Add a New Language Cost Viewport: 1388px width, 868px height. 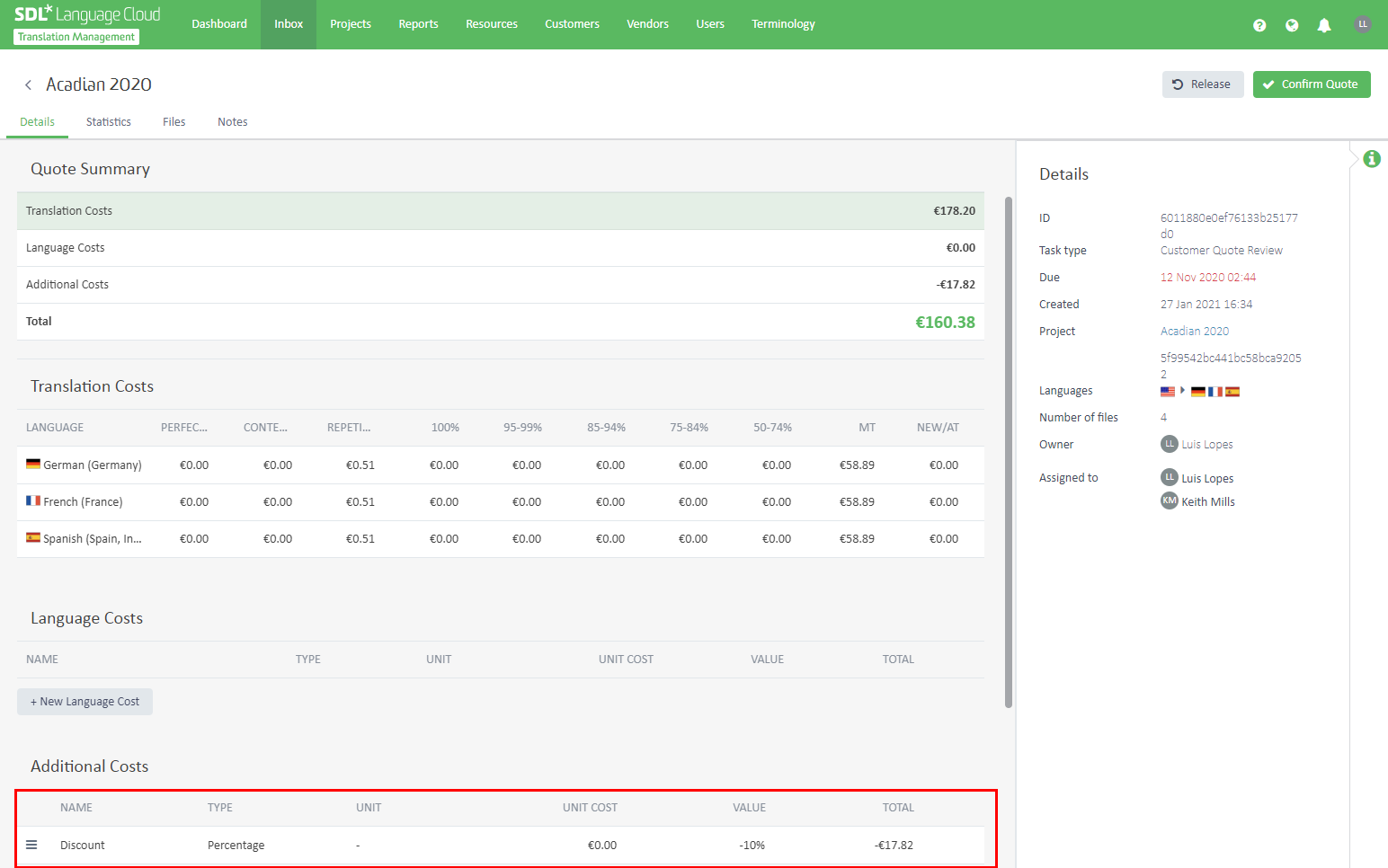pyautogui.click(x=85, y=702)
